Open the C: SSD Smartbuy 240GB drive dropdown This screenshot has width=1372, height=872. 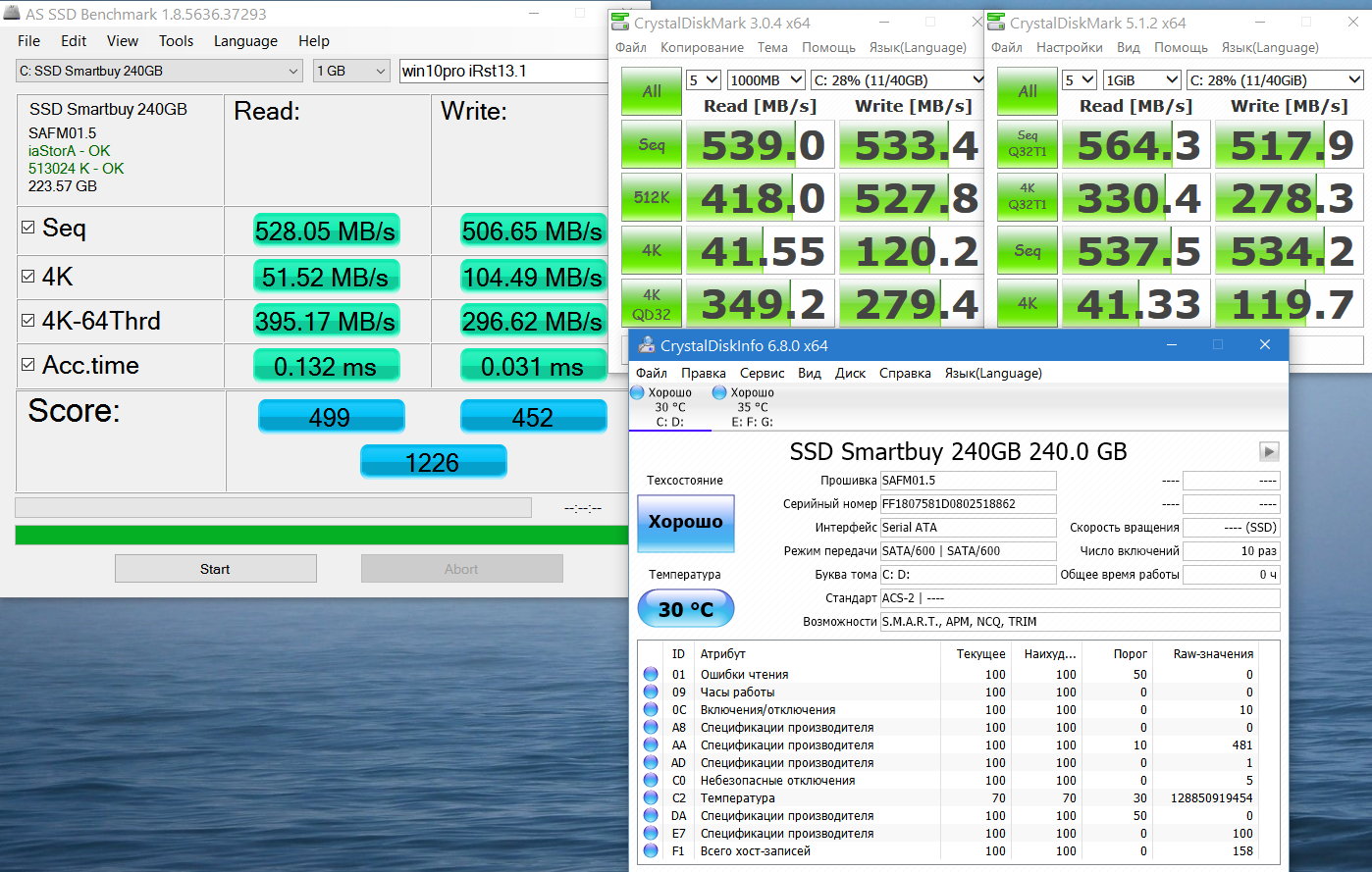159,71
